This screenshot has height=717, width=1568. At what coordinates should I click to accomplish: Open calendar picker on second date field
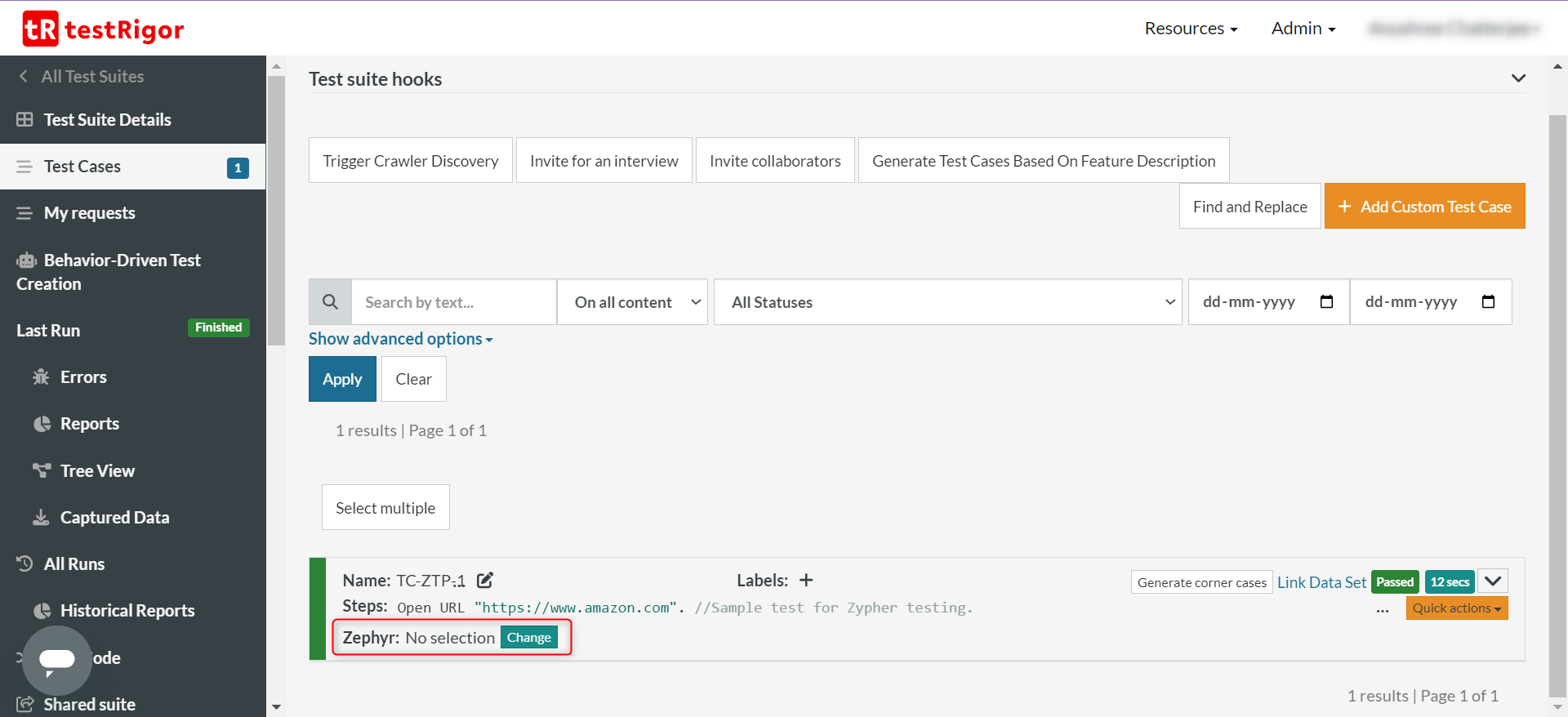pos(1488,302)
